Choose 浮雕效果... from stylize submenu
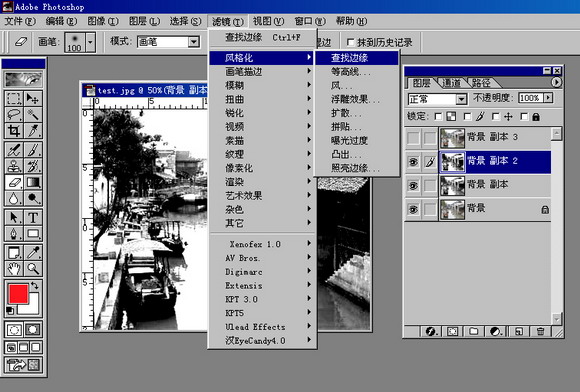580x392 pixels. (357, 99)
